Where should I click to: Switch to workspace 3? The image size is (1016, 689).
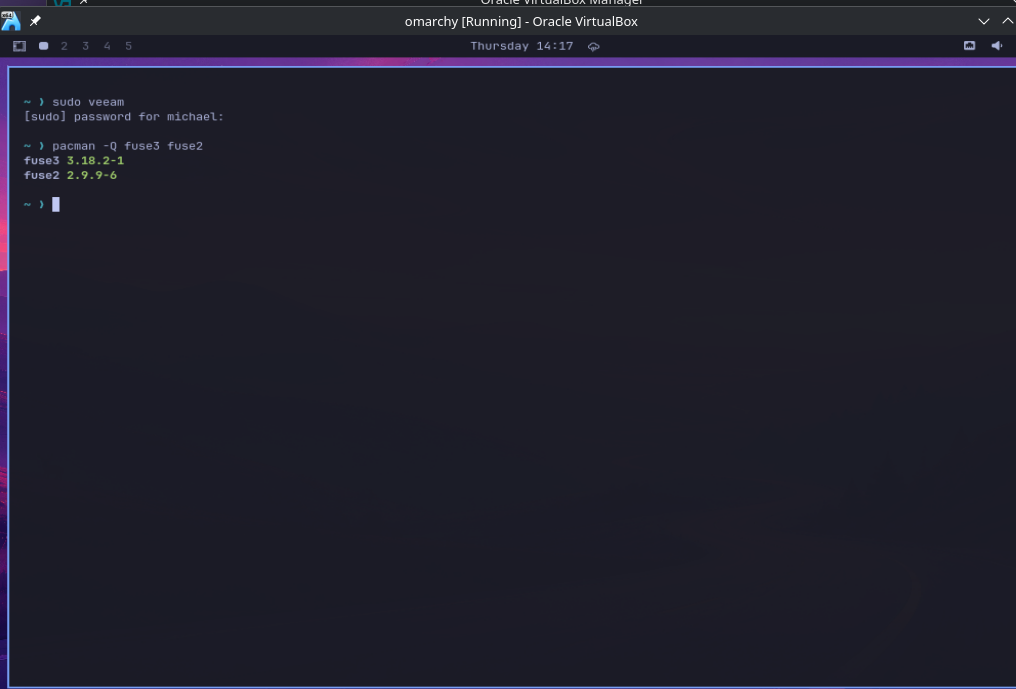point(86,46)
